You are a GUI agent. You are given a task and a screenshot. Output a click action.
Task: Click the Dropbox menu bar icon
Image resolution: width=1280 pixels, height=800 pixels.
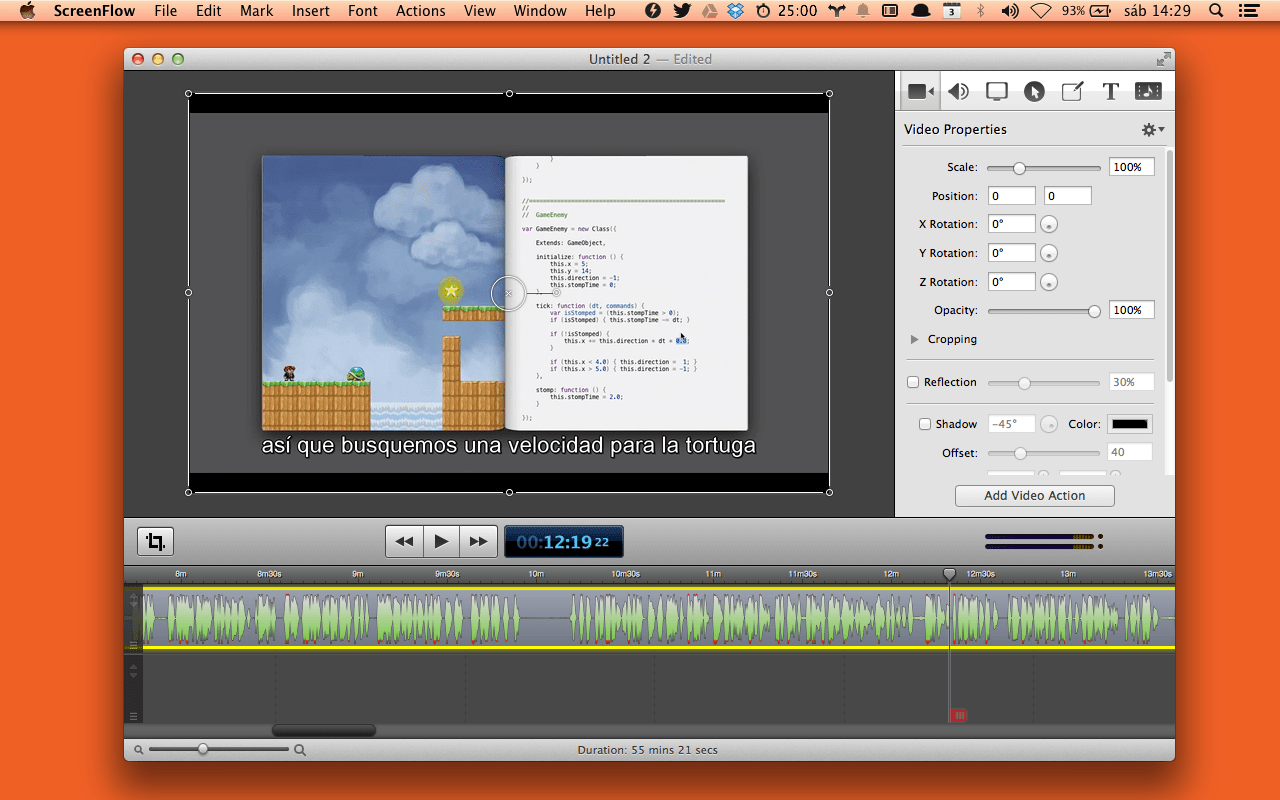click(x=736, y=11)
